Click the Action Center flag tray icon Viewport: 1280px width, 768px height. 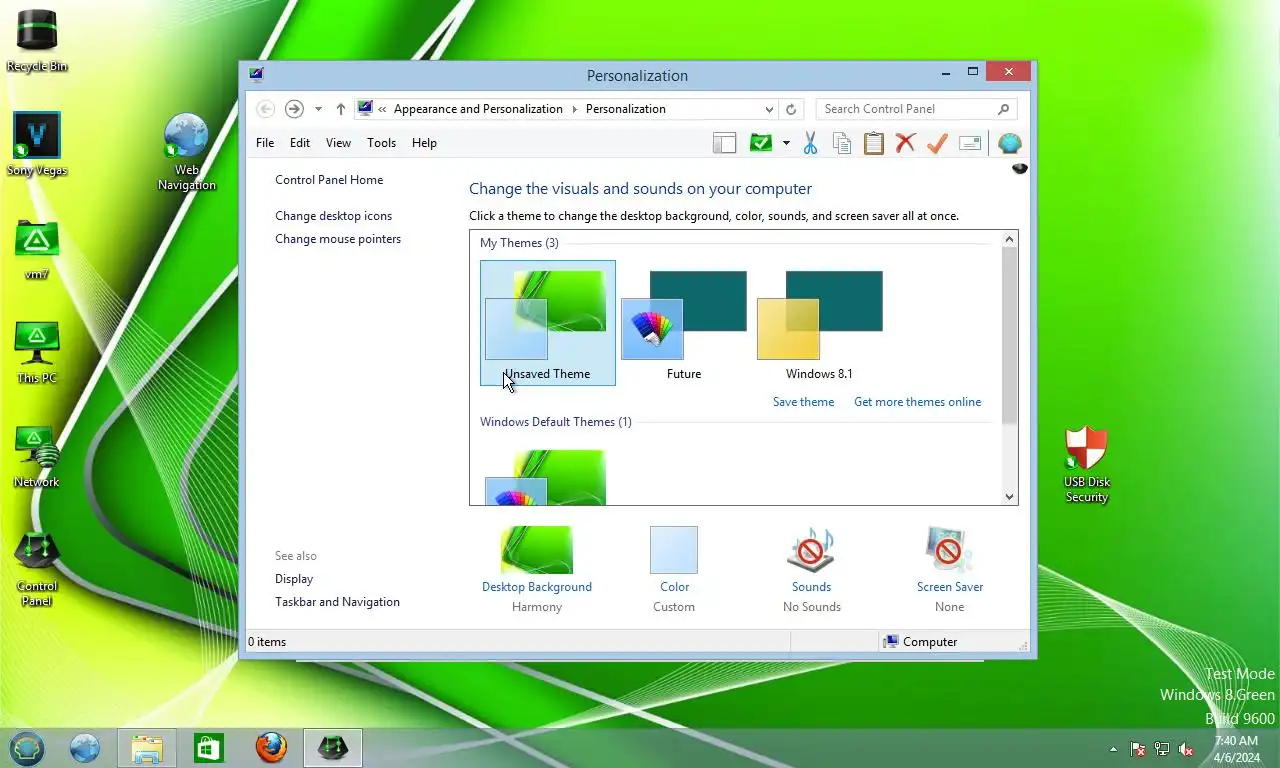1138,749
